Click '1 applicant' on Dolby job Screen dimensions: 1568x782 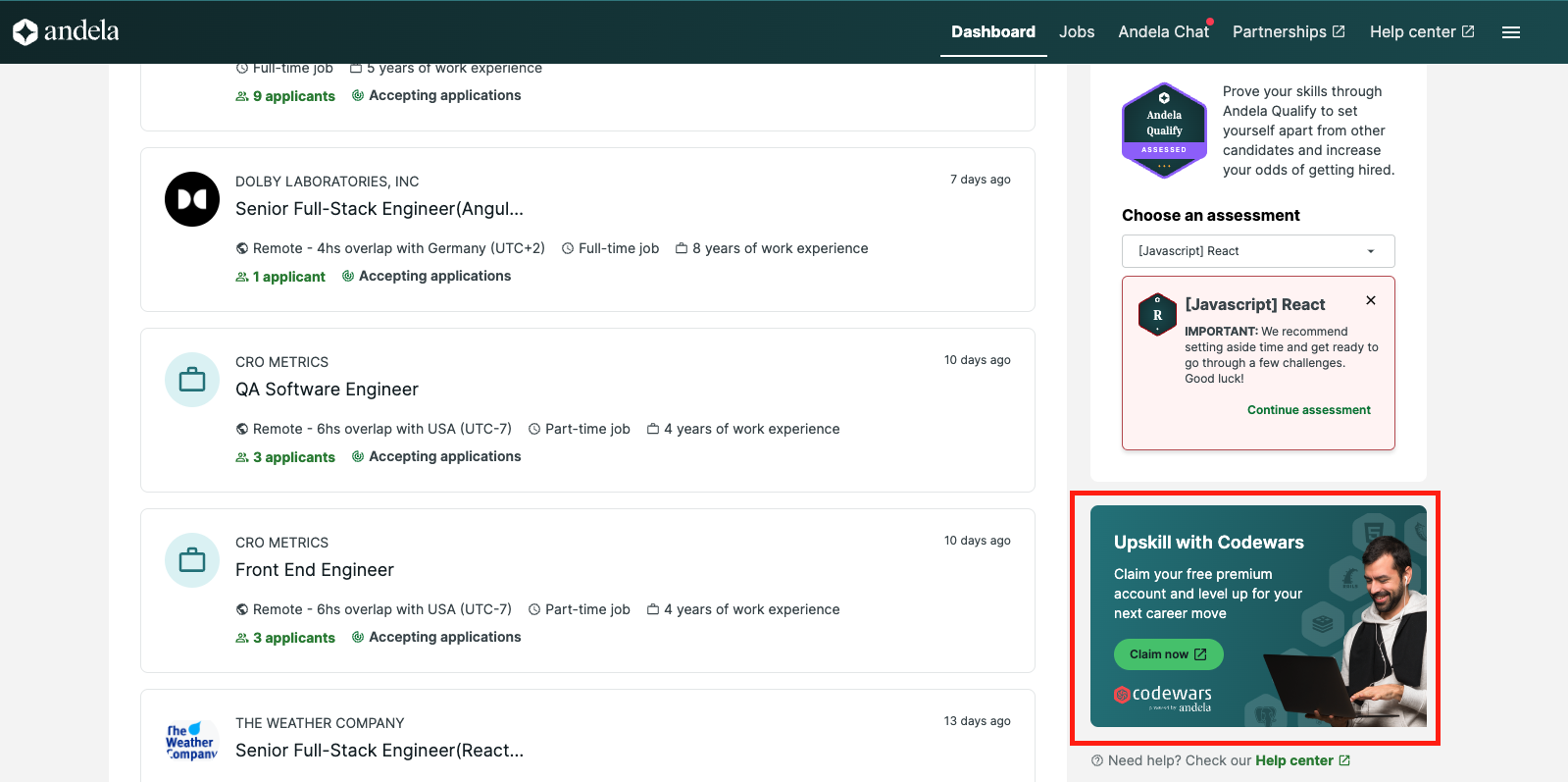(289, 277)
